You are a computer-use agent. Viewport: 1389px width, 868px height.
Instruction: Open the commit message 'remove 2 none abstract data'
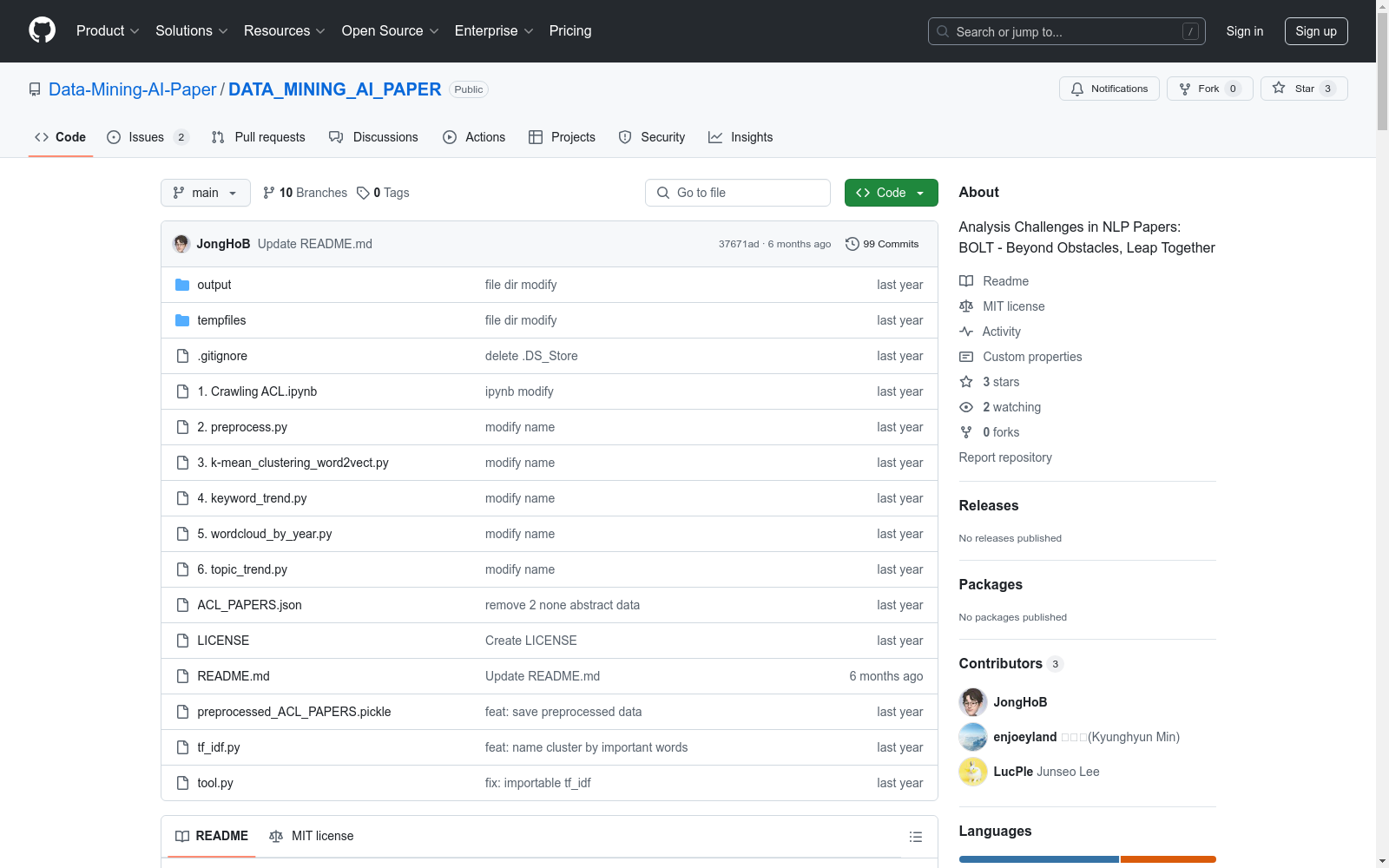(563, 605)
